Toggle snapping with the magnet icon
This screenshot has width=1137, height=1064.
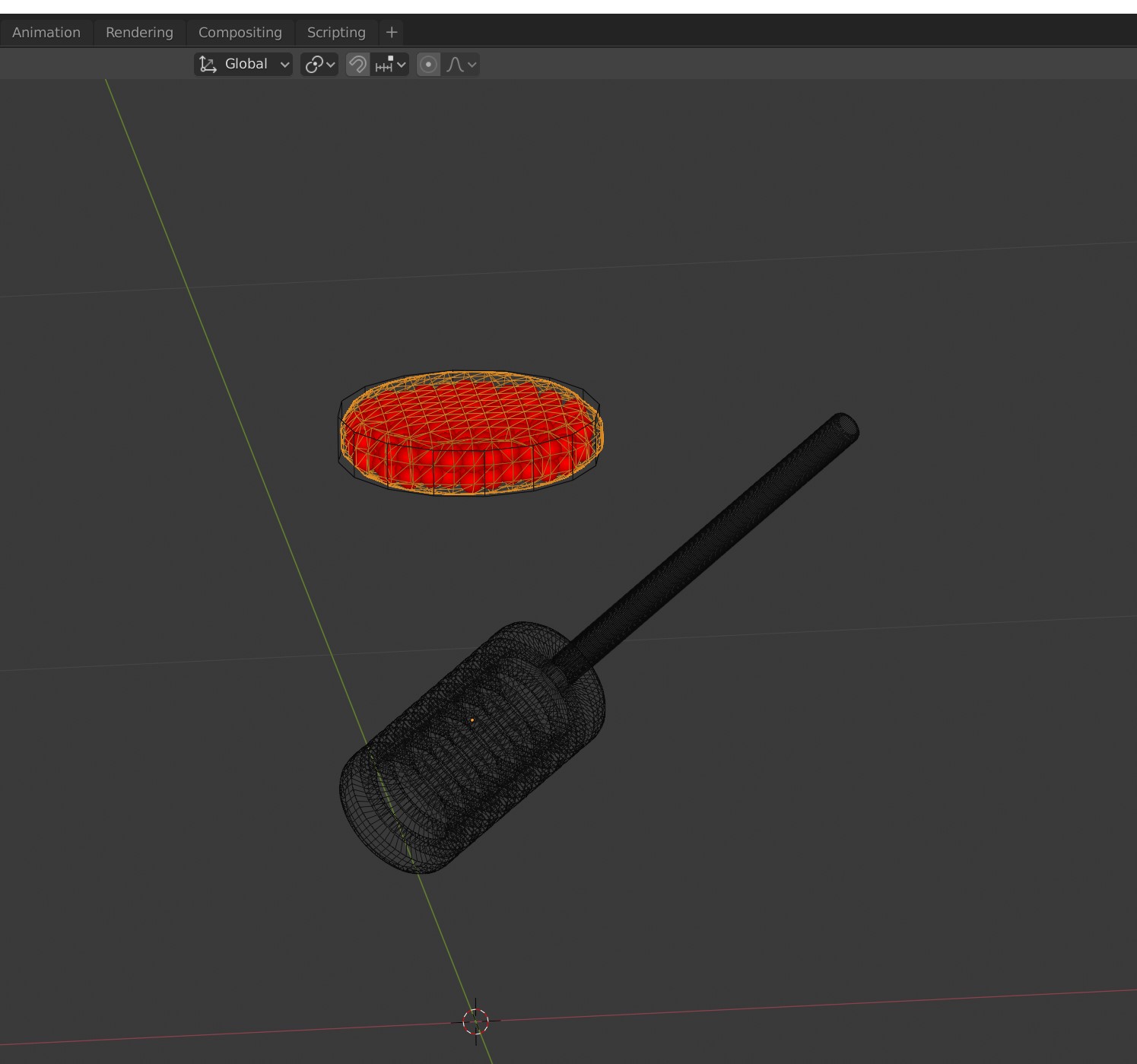click(357, 65)
